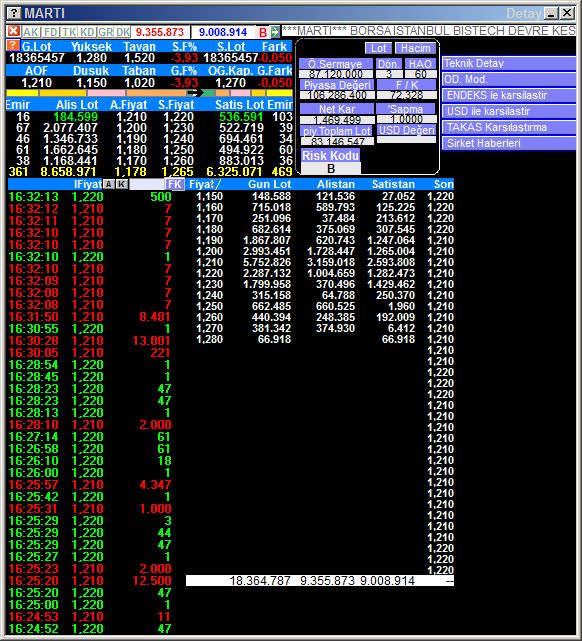This screenshot has width=582, height=641.
Task: Open the FD toolbar button
Action: (51, 32)
